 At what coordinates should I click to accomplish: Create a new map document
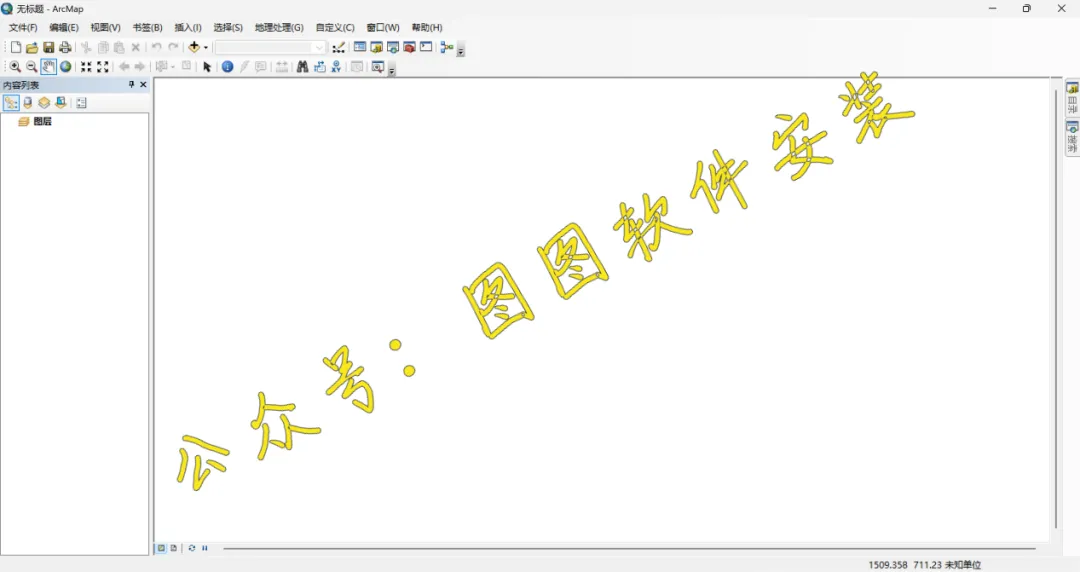(x=15, y=48)
